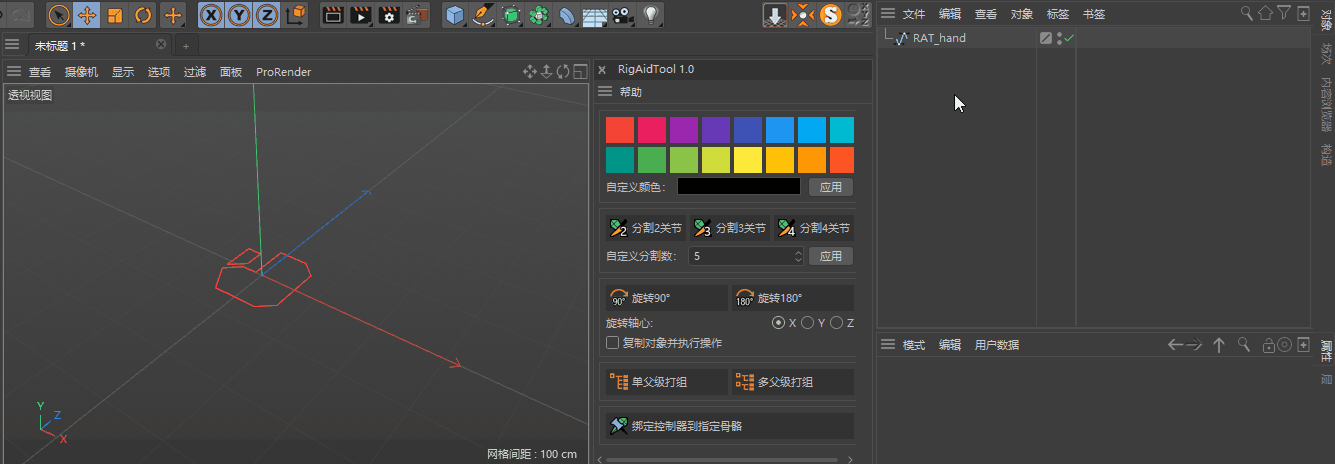Pick the teal green swatch

pos(620,160)
